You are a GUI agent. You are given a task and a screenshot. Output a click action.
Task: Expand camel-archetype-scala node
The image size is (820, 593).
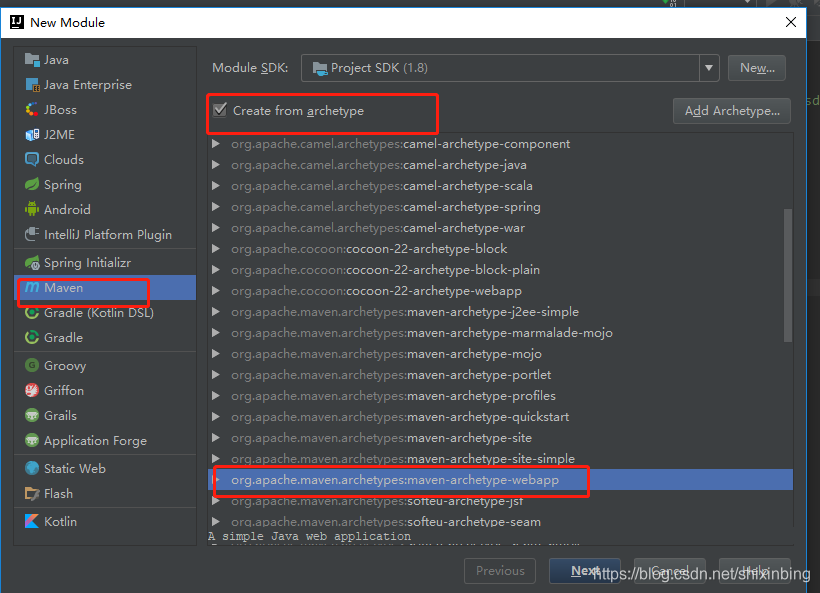click(x=215, y=186)
